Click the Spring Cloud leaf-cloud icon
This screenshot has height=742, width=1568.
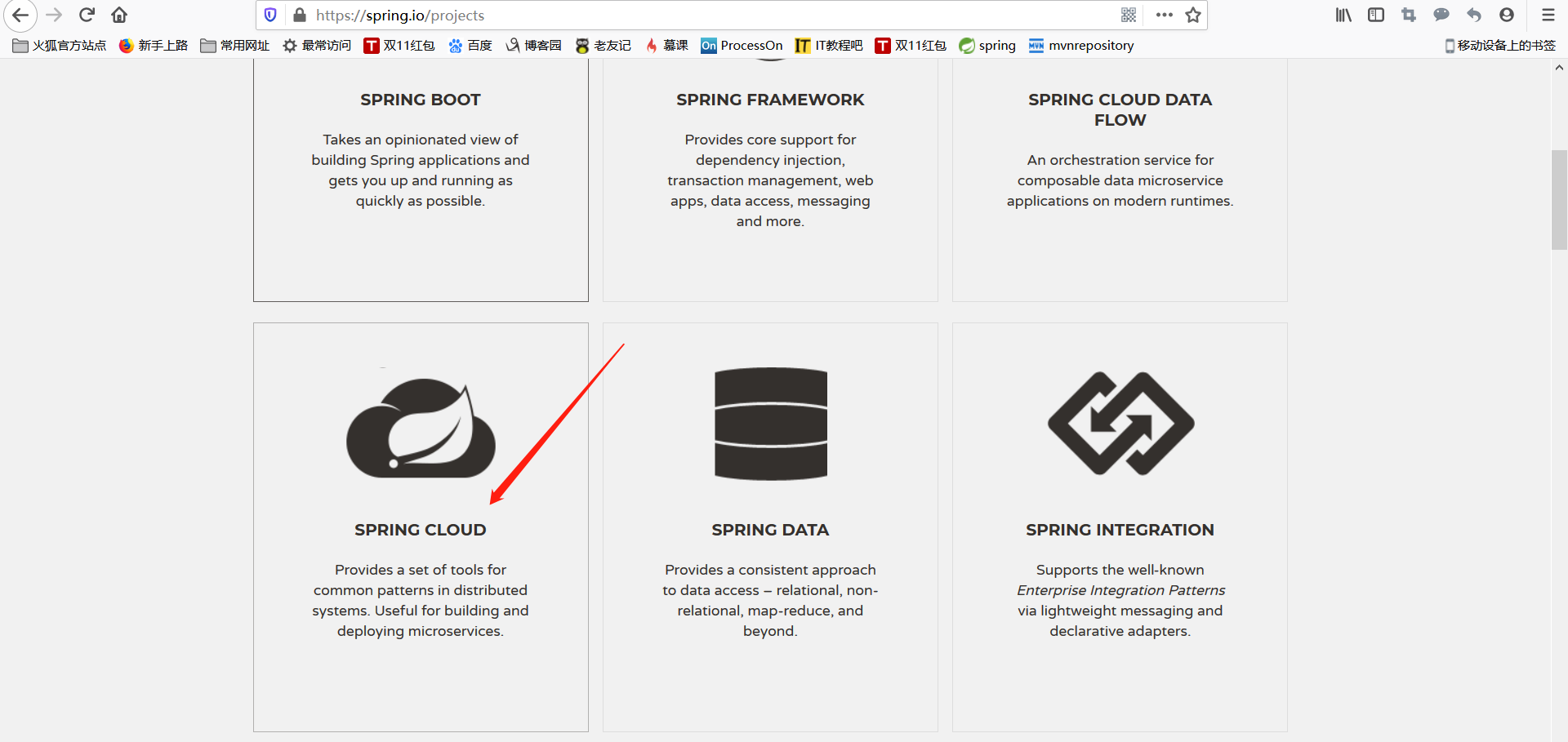(x=421, y=428)
